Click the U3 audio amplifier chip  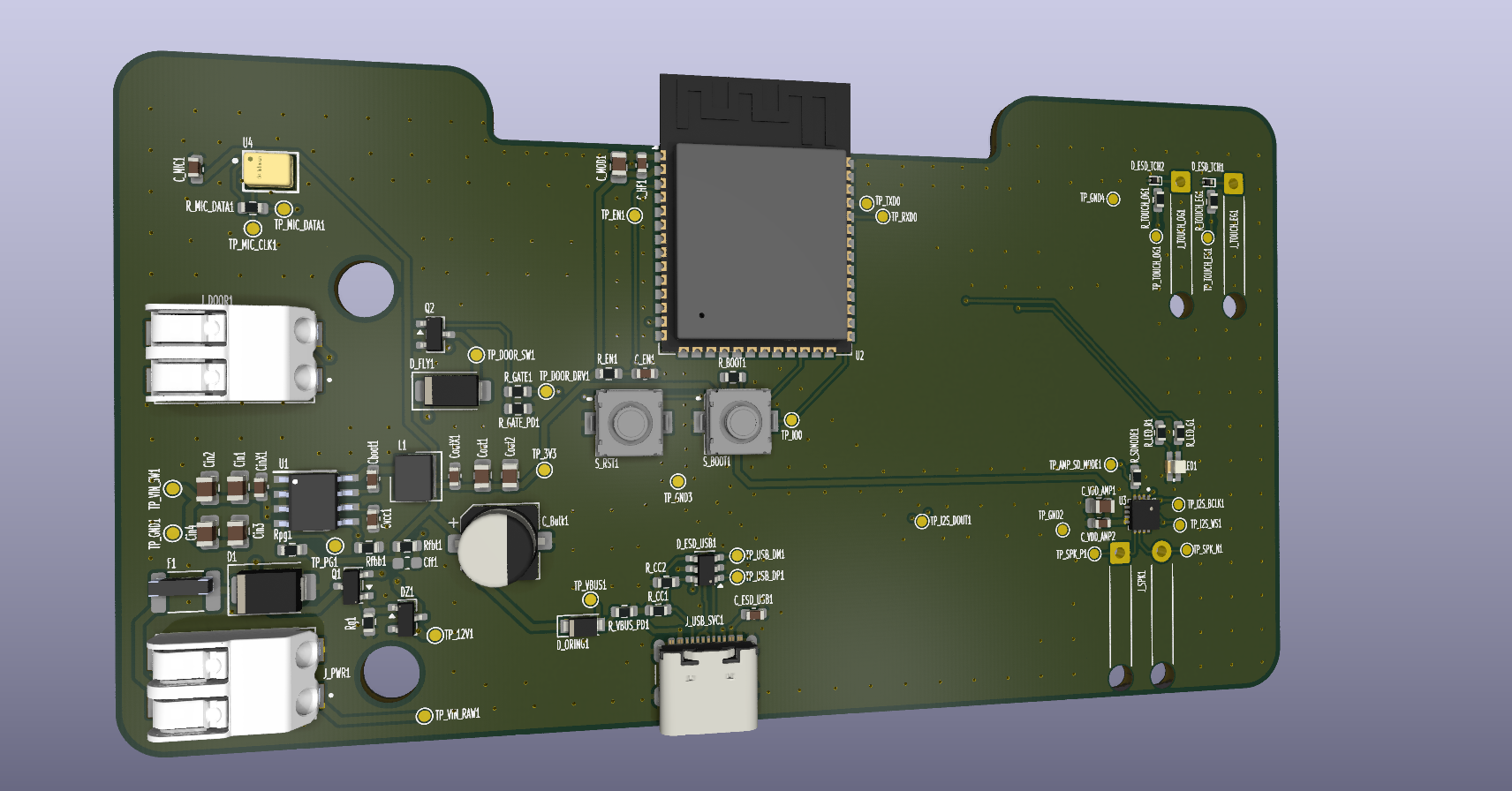1145,514
